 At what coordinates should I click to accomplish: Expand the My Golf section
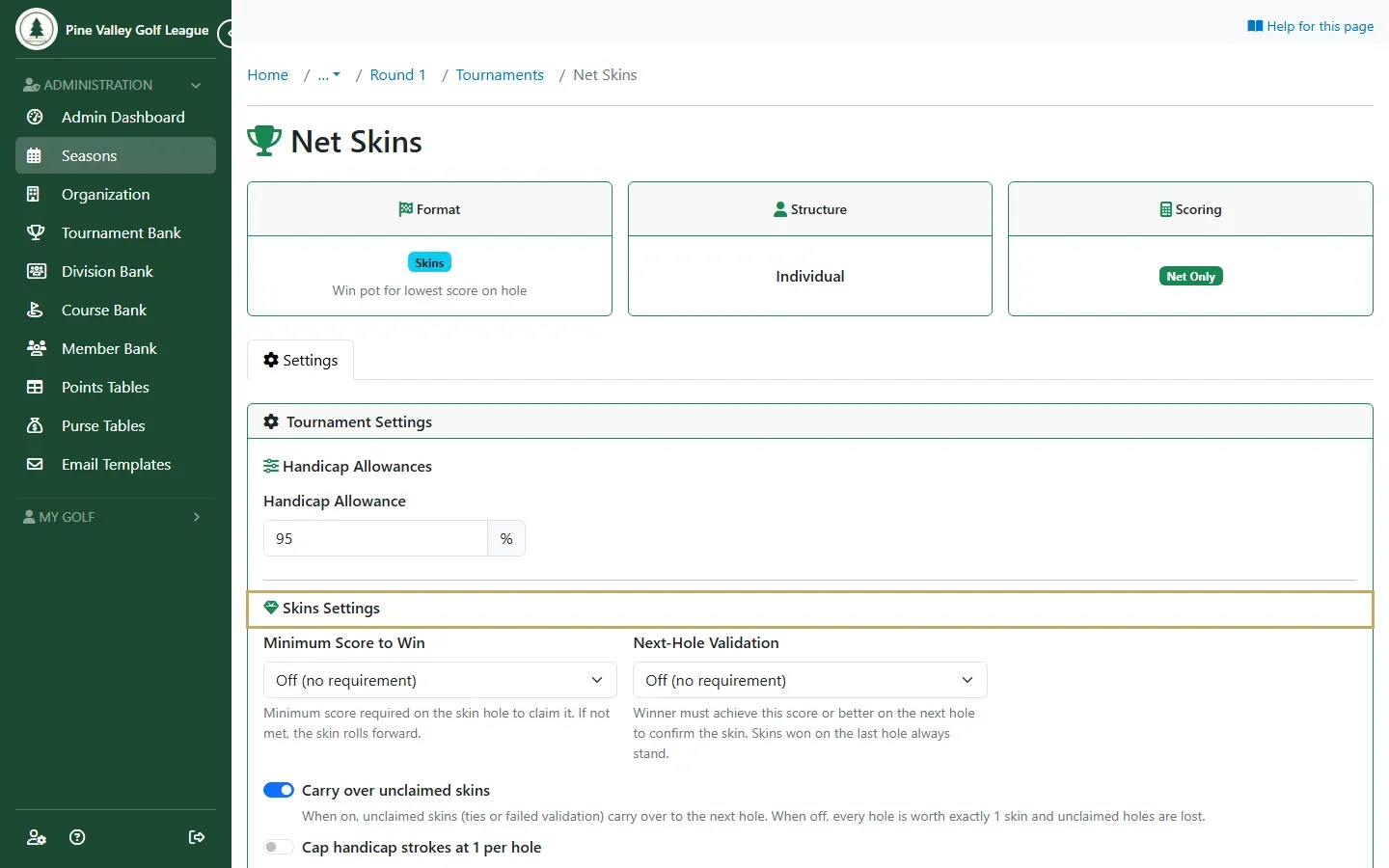pyautogui.click(x=116, y=517)
